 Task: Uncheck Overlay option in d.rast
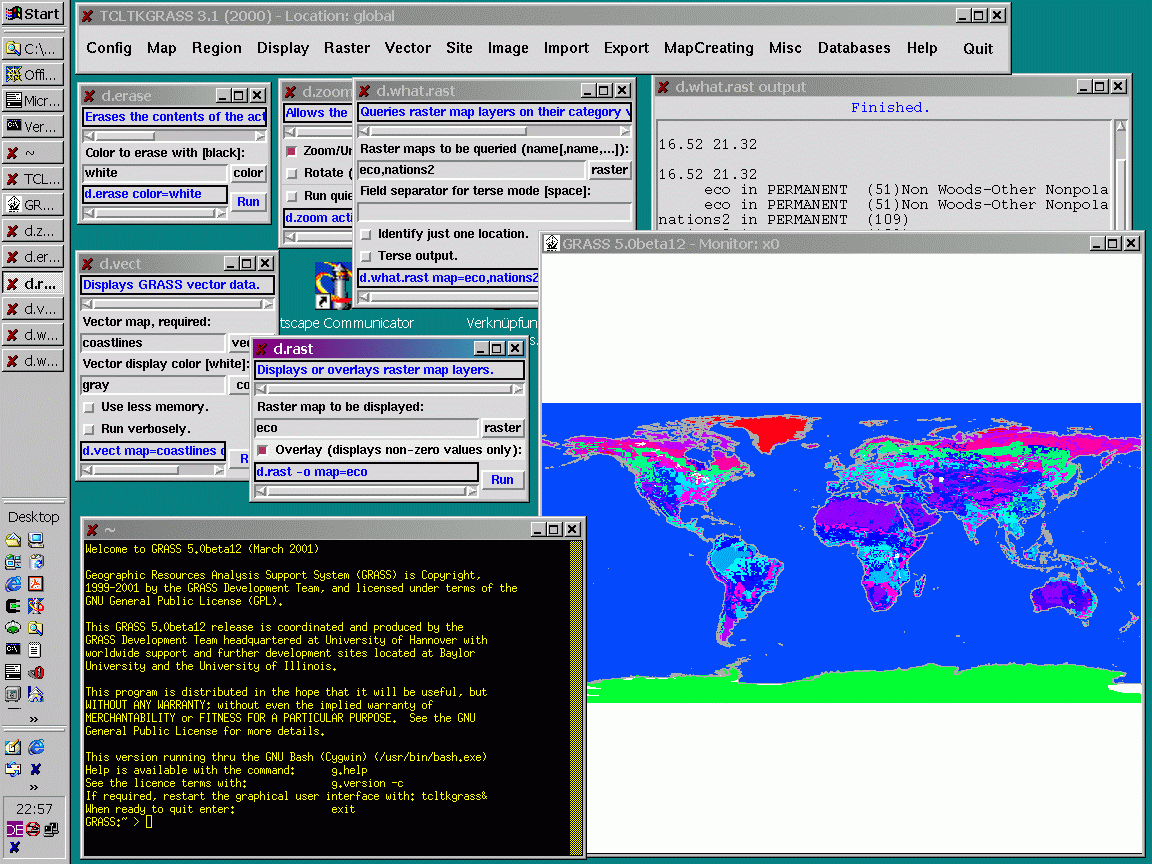coord(263,450)
